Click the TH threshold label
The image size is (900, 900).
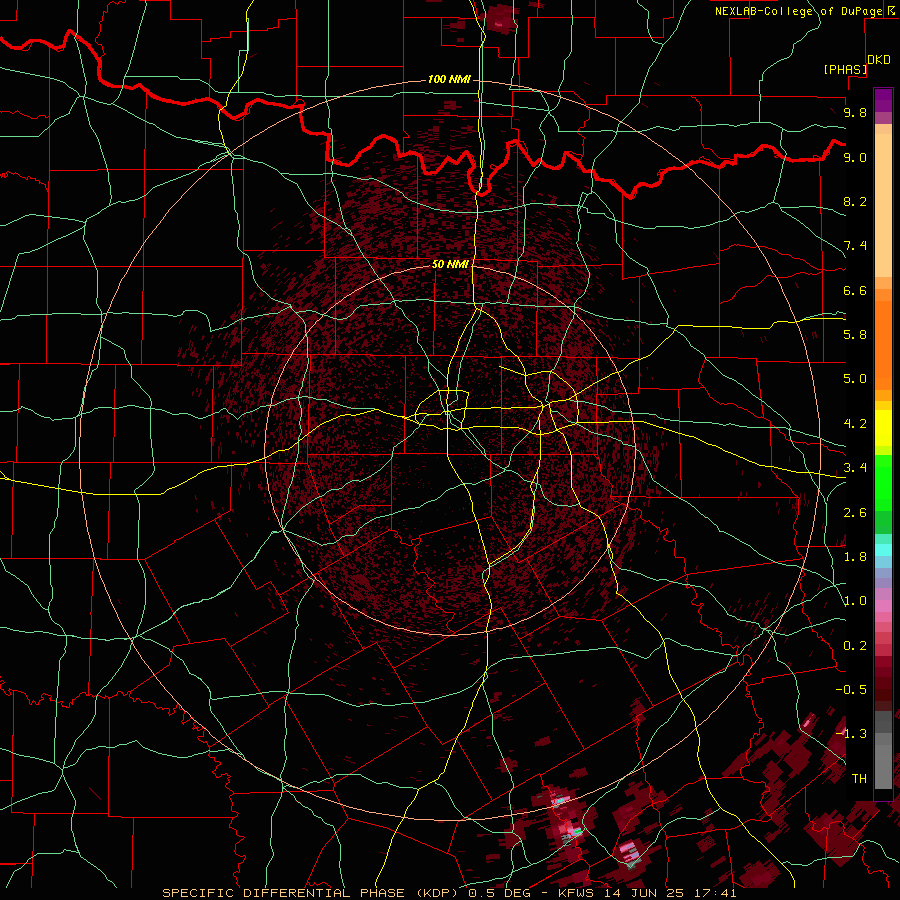pos(859,779)
